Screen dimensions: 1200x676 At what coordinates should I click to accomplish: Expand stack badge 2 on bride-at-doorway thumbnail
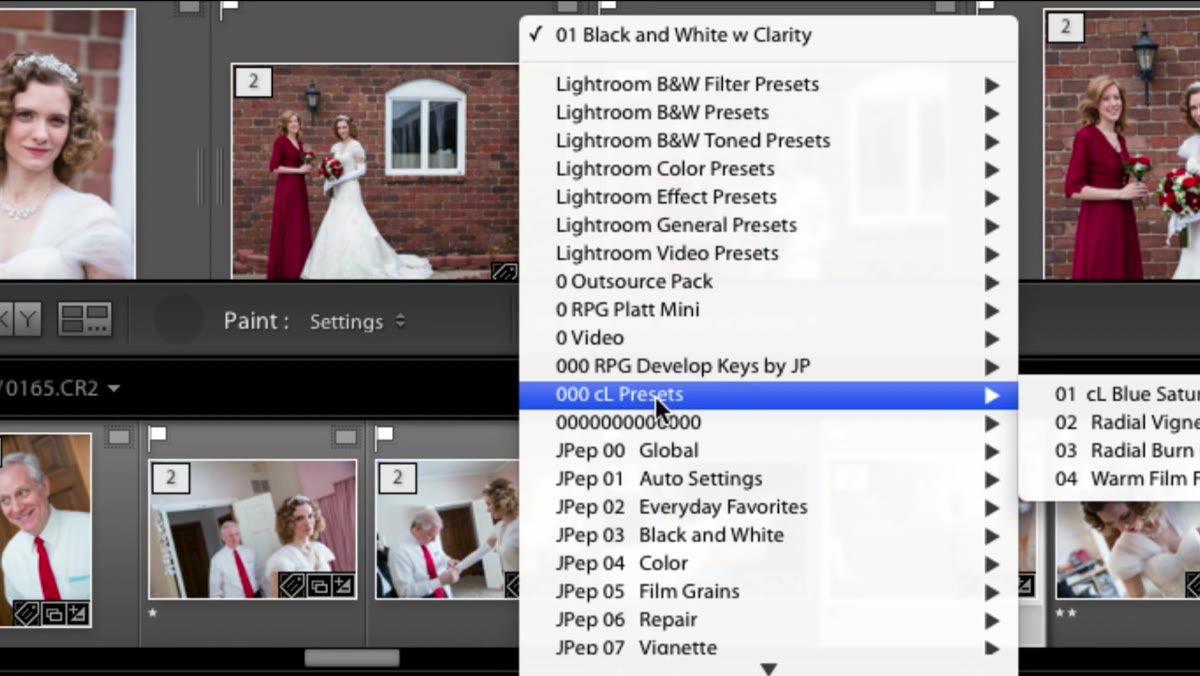(x=170, y=477)
